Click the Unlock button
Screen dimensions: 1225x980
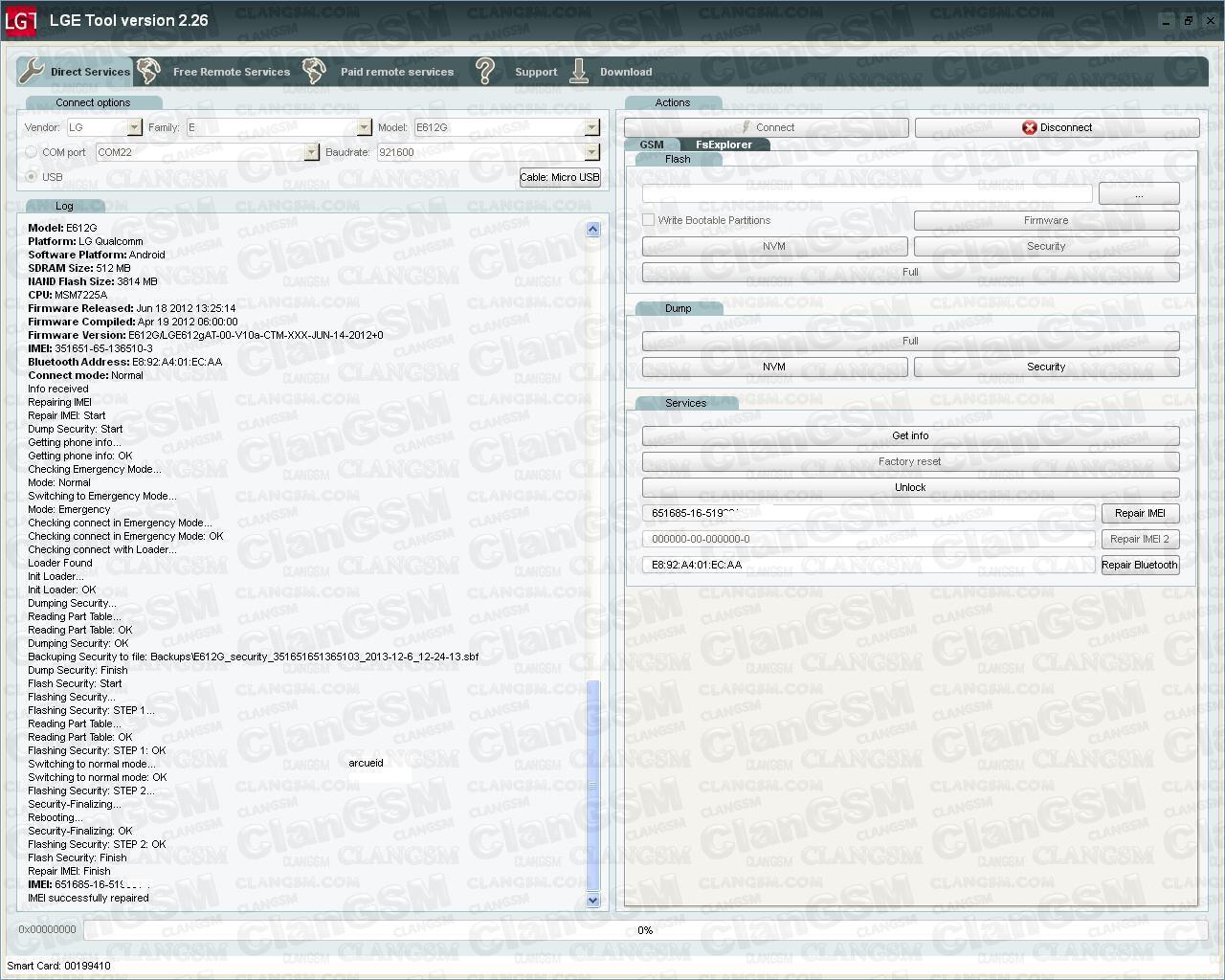click(x=910, y=487)
